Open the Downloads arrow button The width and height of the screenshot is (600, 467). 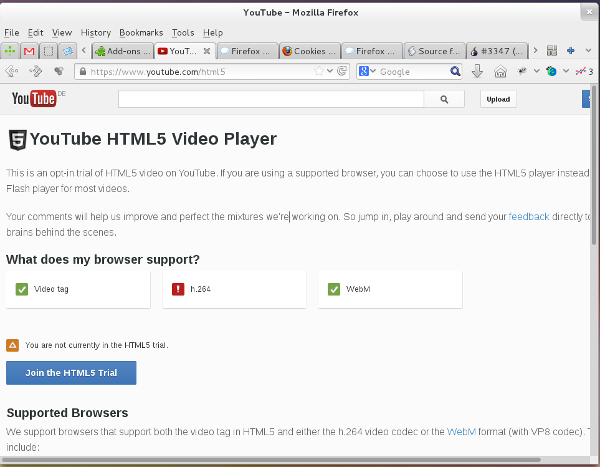pyautogui.click(x=477, y=71)
